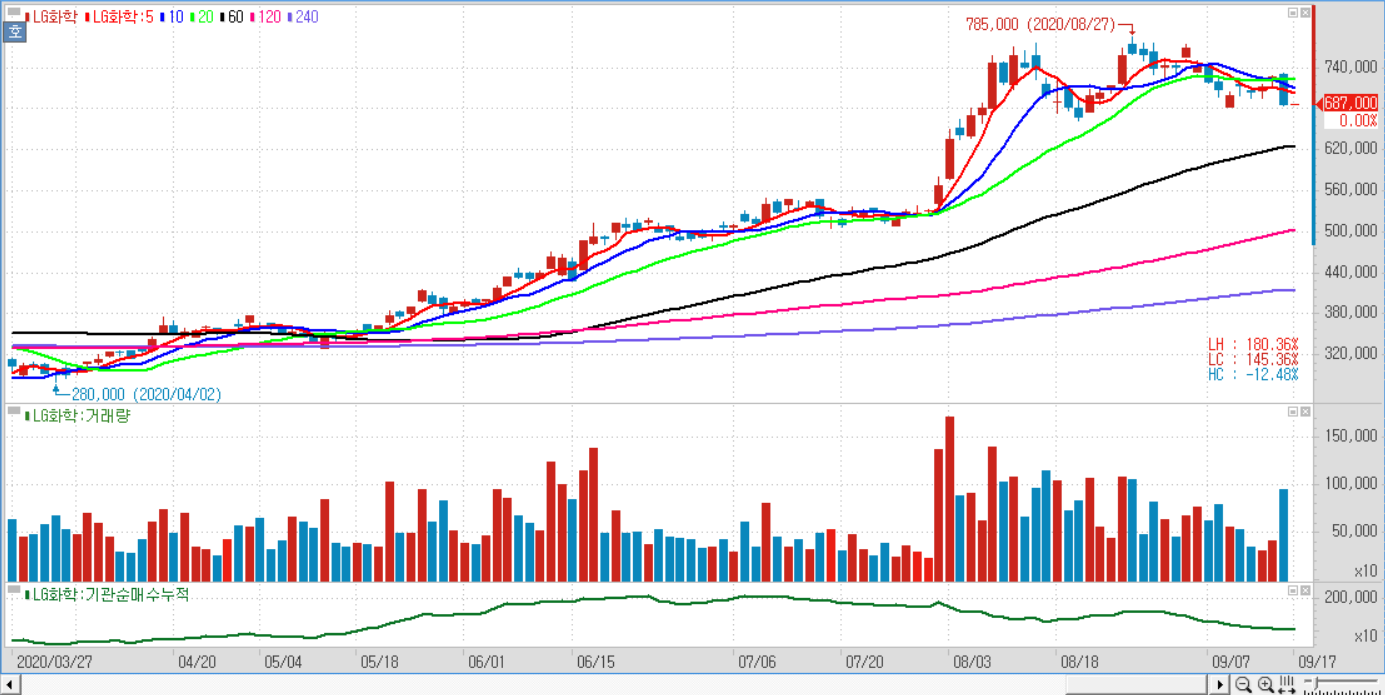The height and width of the screenshot is (695, 1385).
Task: Click the 08/18 date label
Action: [1080, 662]
